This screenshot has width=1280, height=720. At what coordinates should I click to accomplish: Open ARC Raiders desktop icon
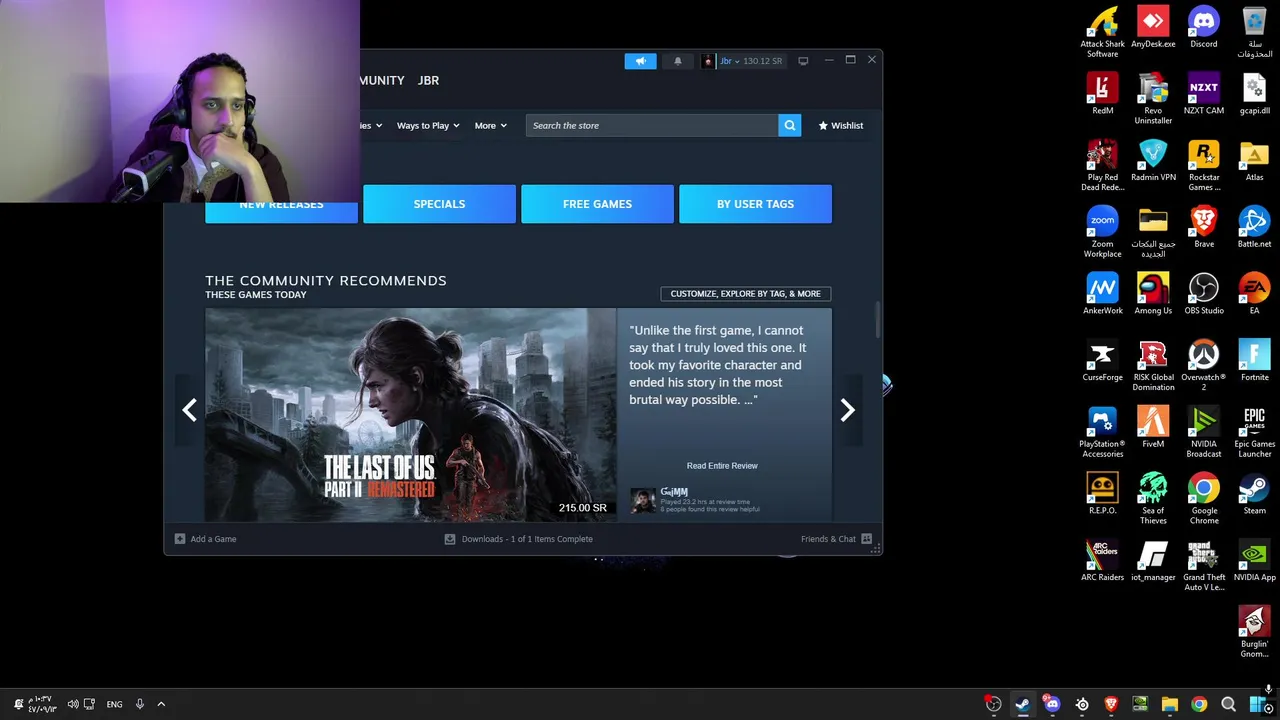pos(1102,561)
